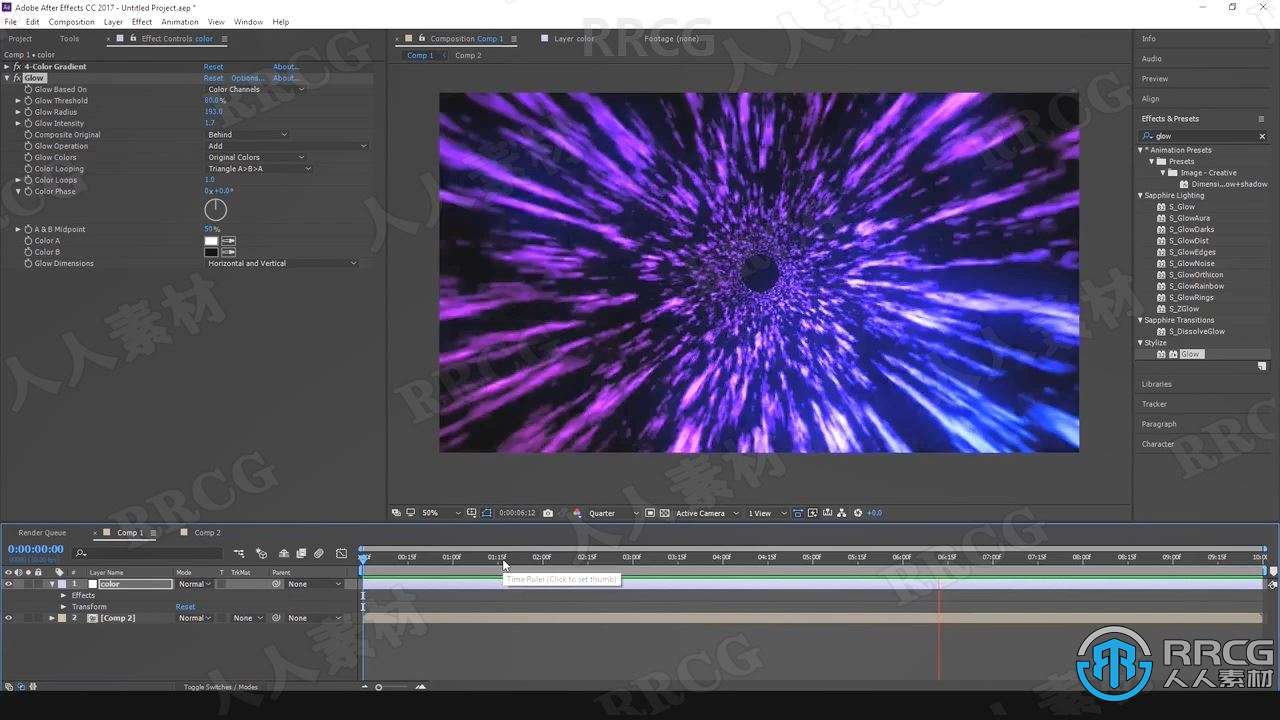Switch to the Project panel tab
The height and width of the screenshot is (720, 1280).
(x=20, y=39)
